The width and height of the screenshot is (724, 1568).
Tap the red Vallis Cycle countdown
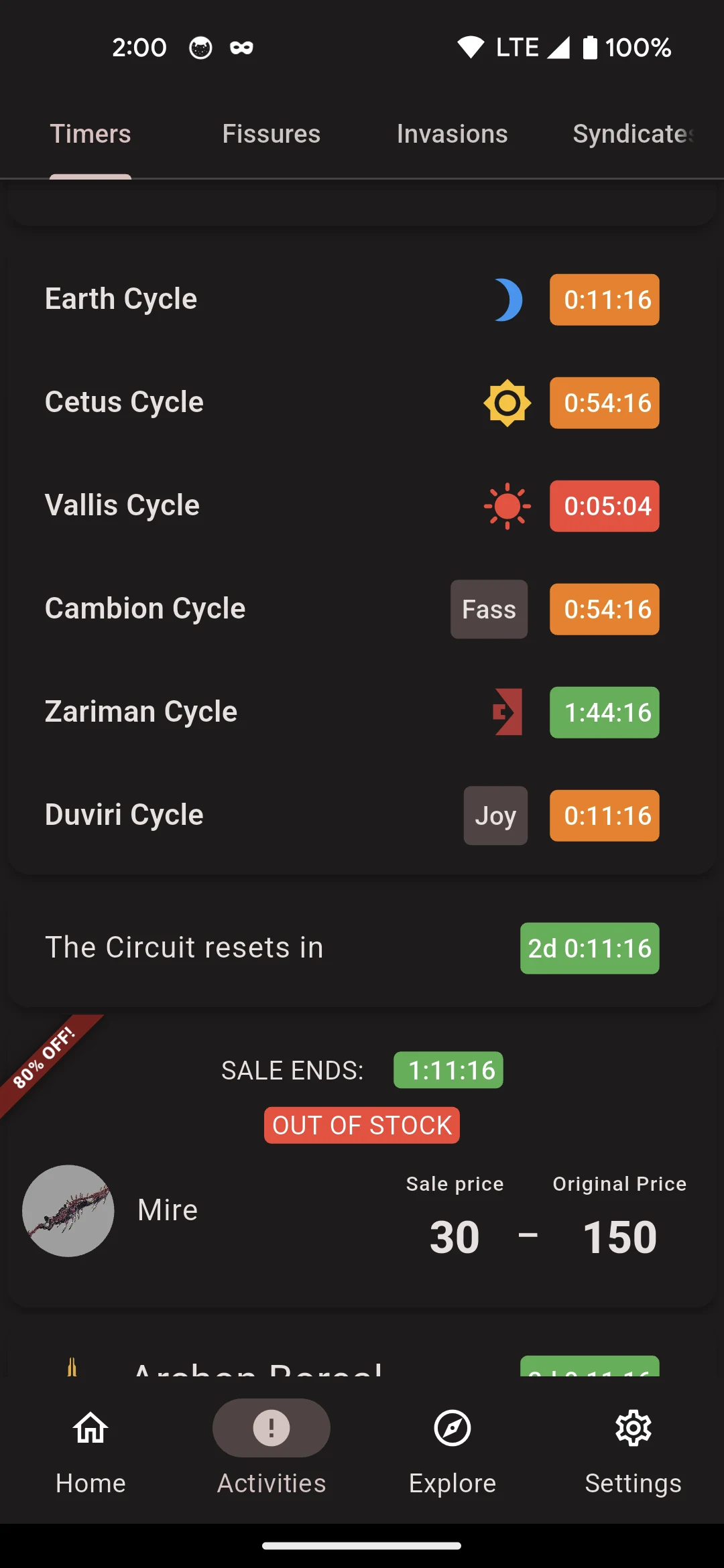click(x=605, y=506)
